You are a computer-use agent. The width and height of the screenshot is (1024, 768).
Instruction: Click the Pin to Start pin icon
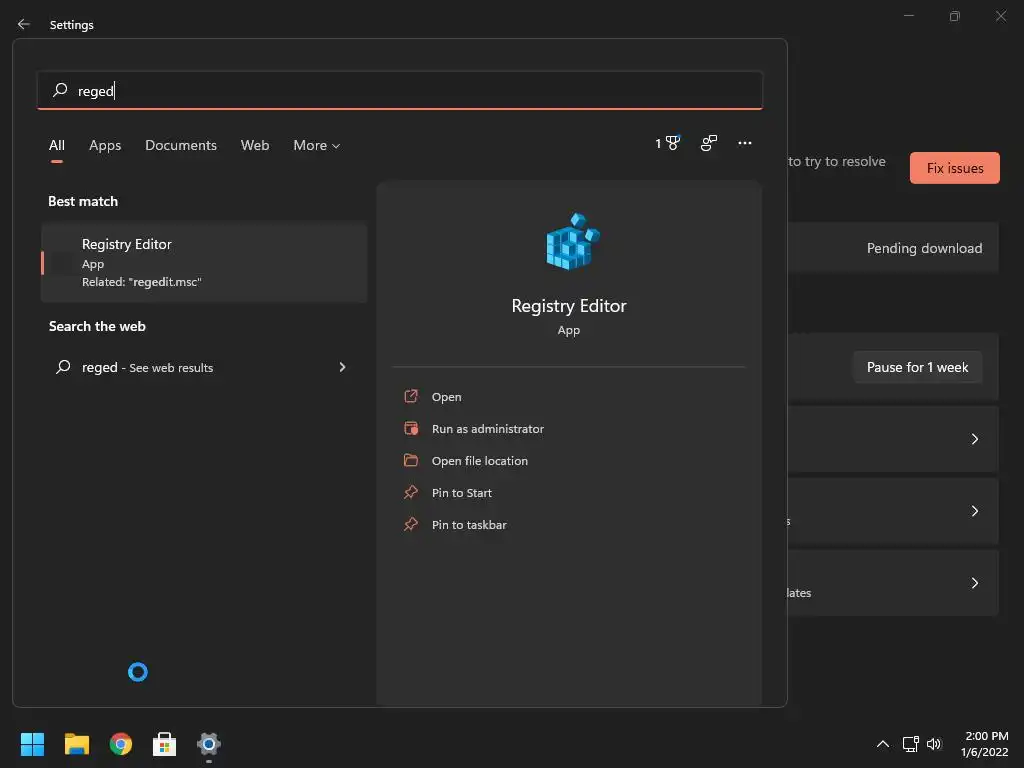click(x=411, y=492)
